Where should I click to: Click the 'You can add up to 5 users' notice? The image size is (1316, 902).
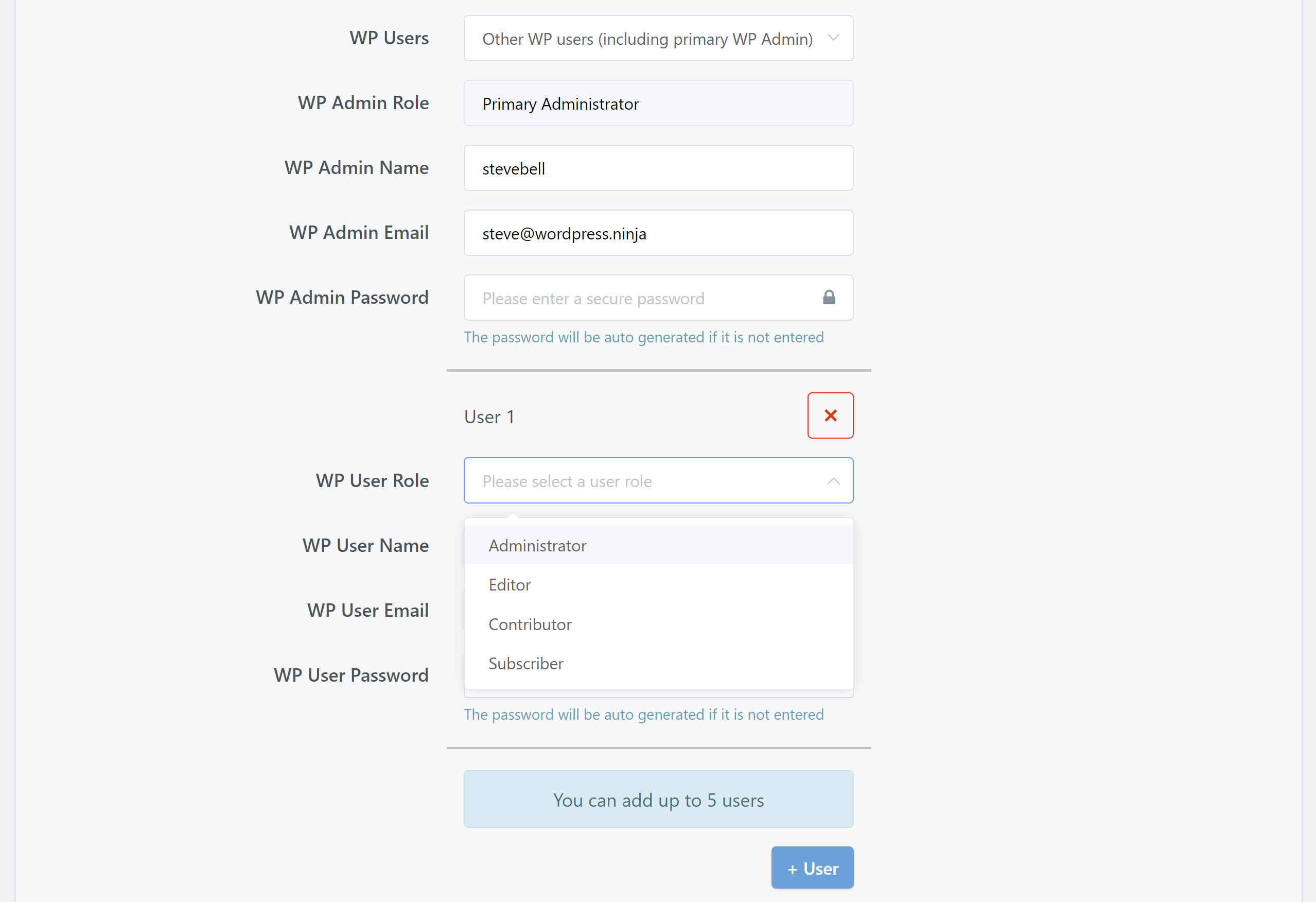tap(659, 799)
